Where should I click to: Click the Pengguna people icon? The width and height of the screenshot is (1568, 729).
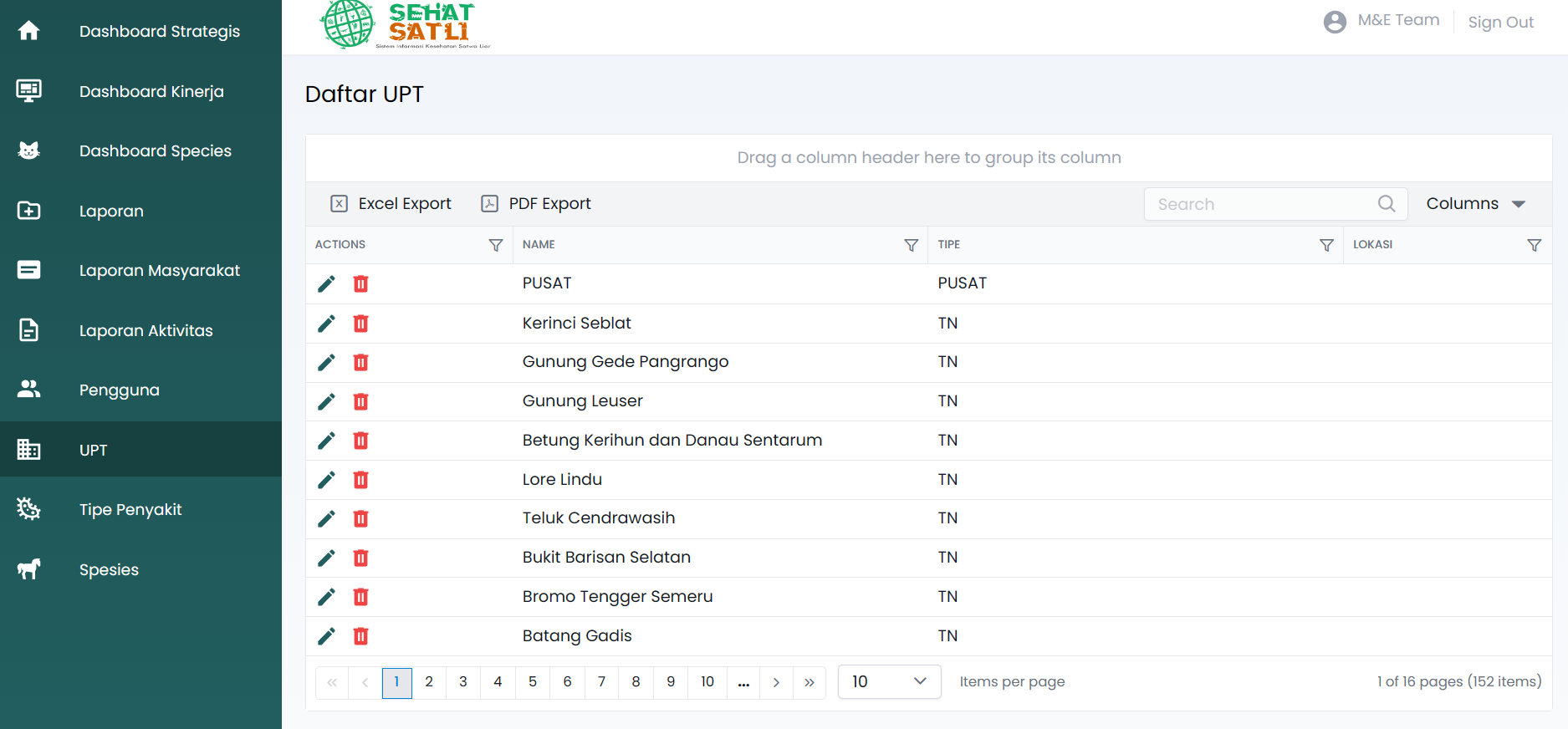[28, 390]
